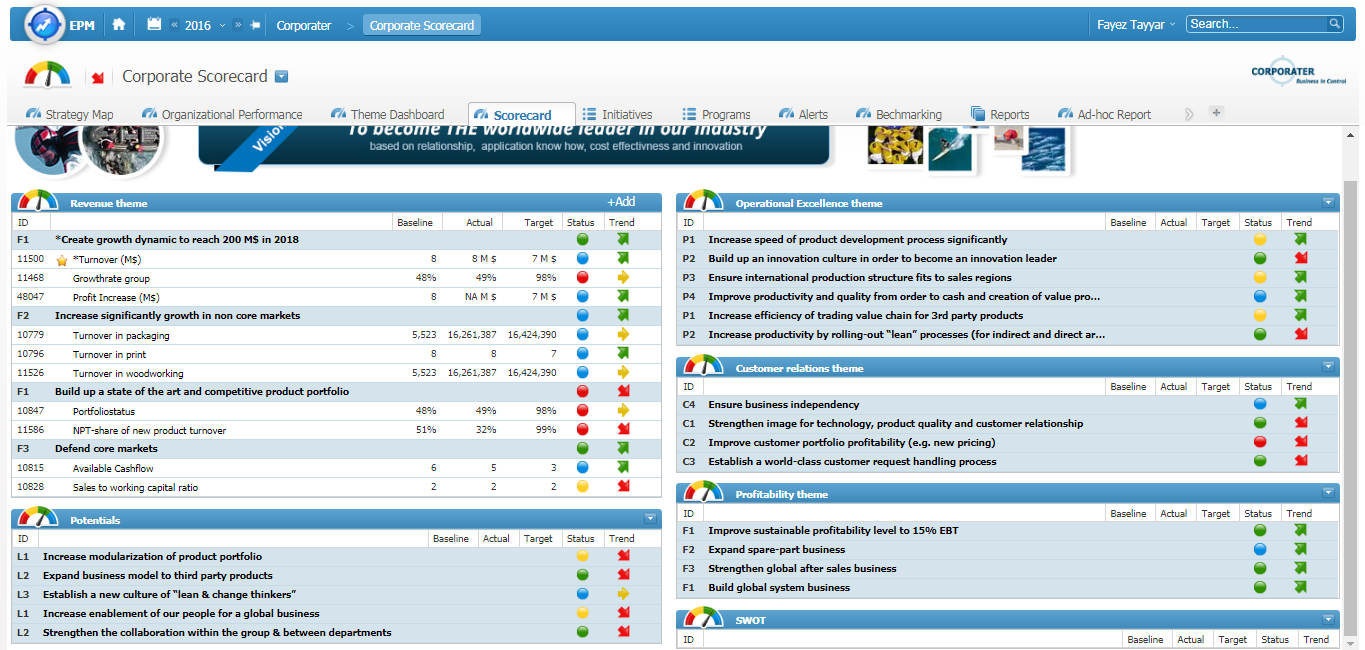Open the SWOT panel menu arrow
The image size is (1365, 650).
pyautogui.click(x=1328, y=619)
